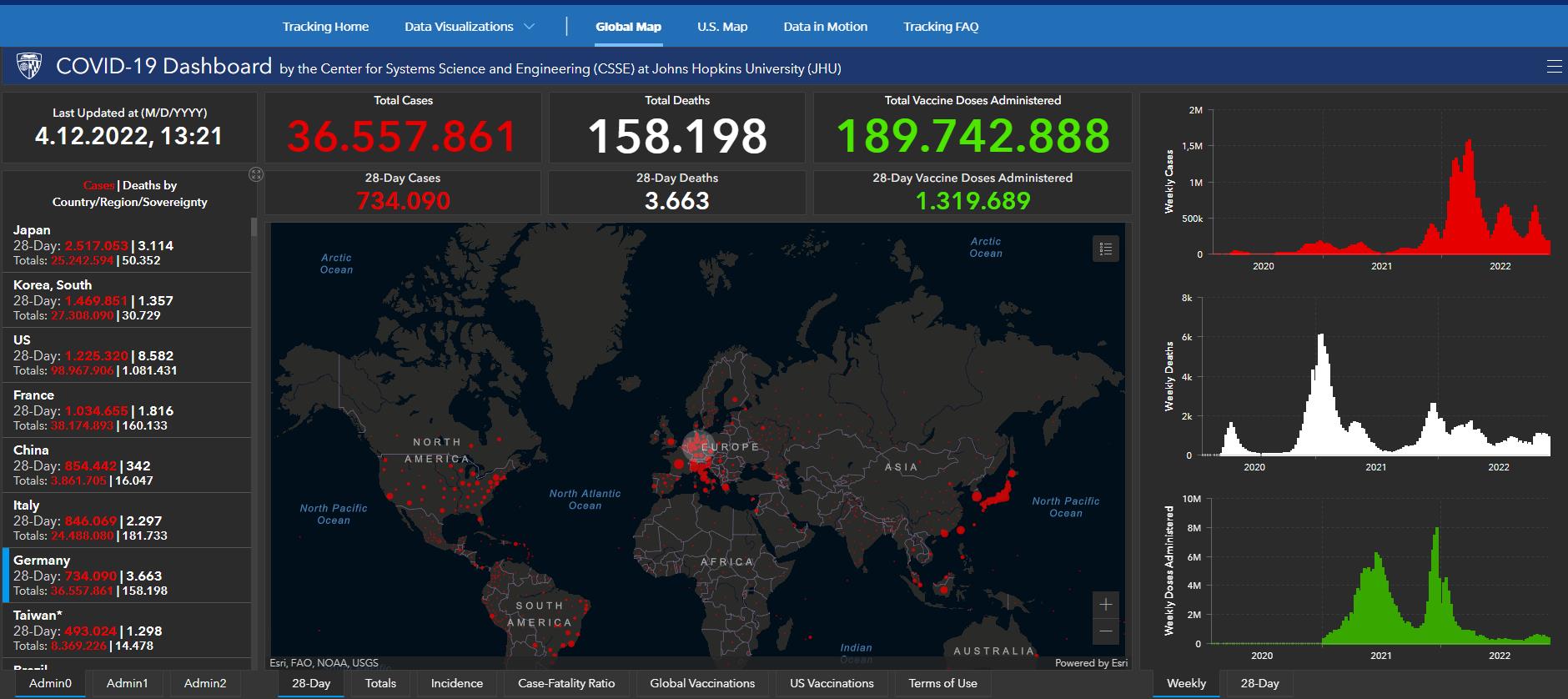The width and height of the screenshot is (1568, 699).
Task: Click the Johns Hopkins shield logo
Action: 29,66
